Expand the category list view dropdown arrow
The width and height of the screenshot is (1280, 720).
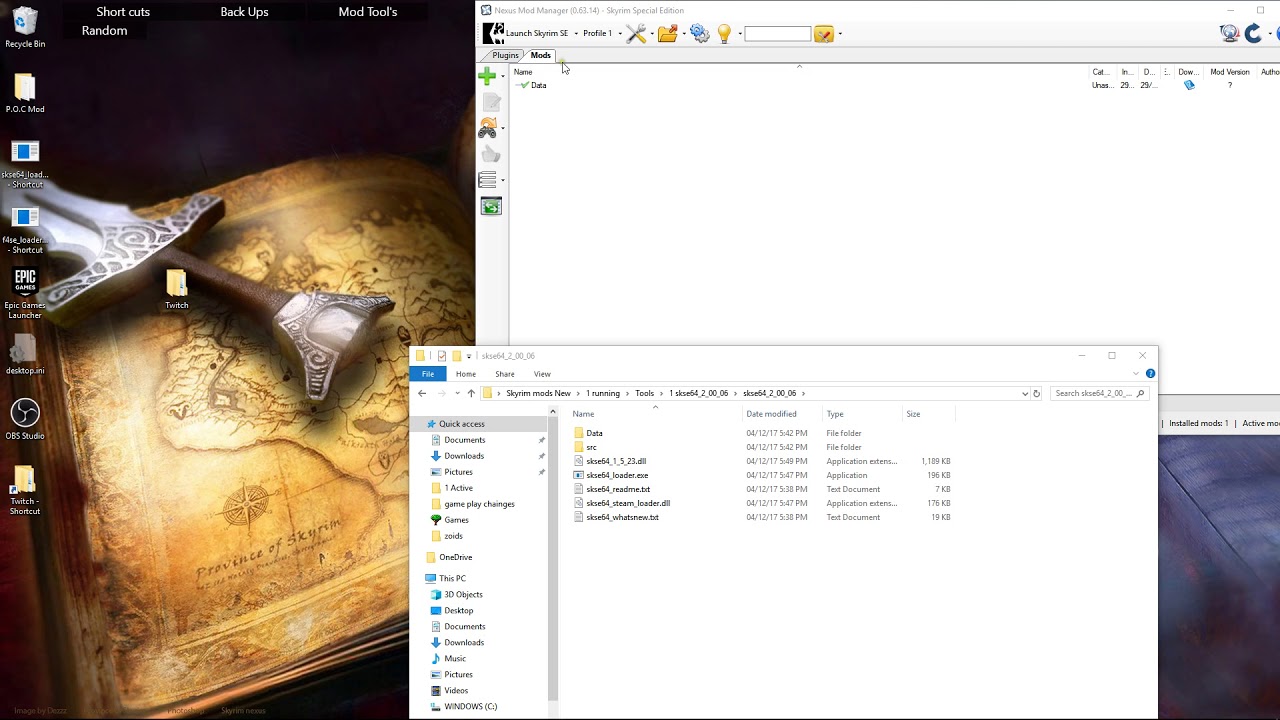pyautogui.click(x=502, y=181)
